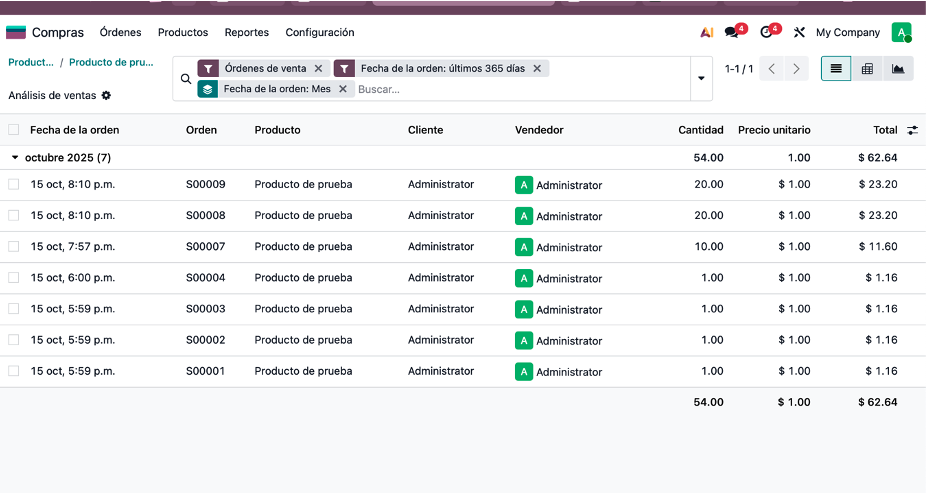929x493 pixels.
Task: Open the activities clock icon
Action: 767,32
